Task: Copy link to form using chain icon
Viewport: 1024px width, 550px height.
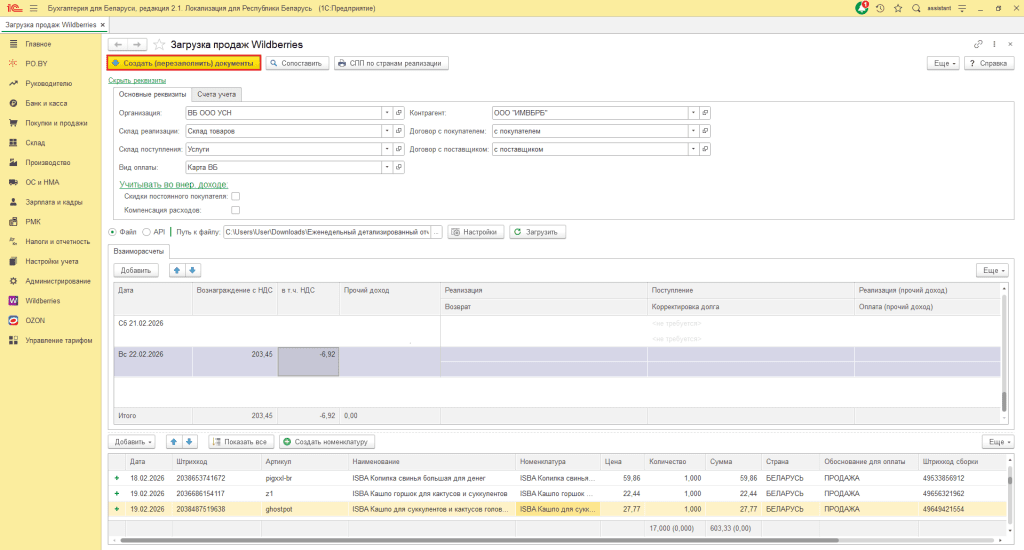Action: point(978,45)
